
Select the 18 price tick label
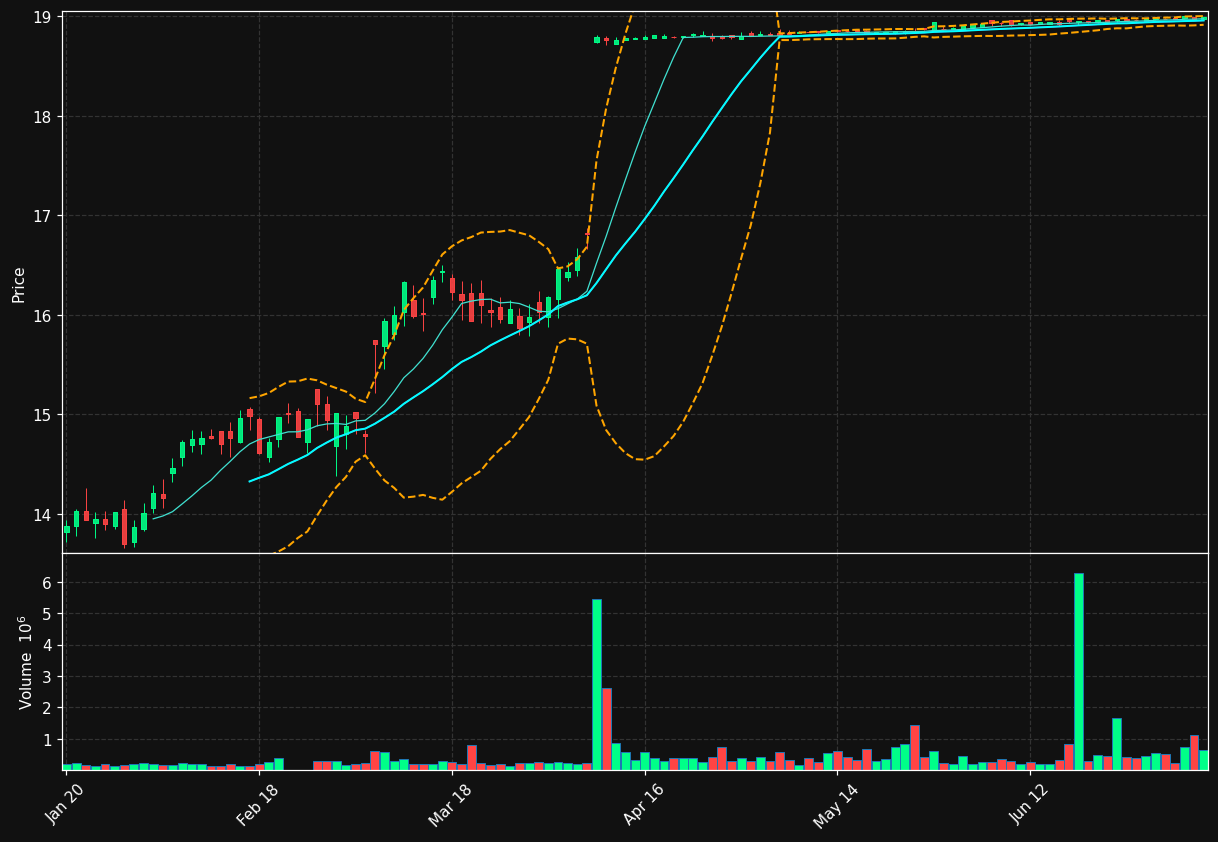click(x=41, y=117)
